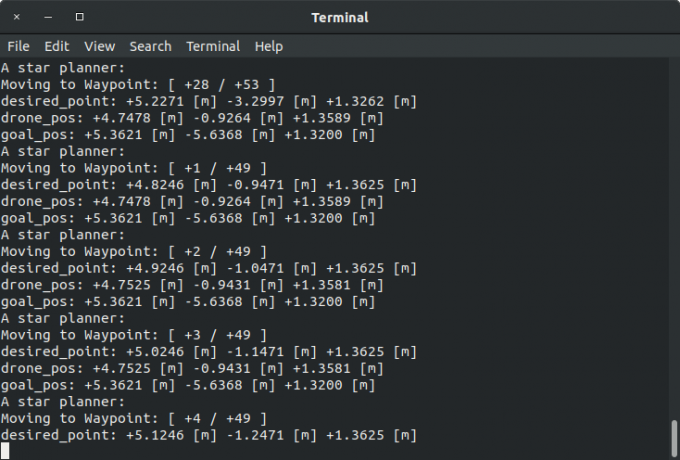
Task: Open the Search menu
Action: 150,46
